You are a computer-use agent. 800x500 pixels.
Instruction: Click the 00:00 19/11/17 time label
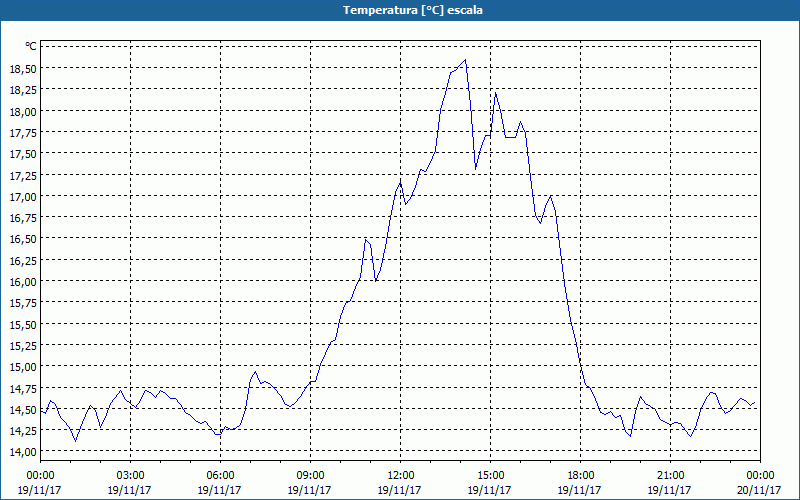coord(40,482)
